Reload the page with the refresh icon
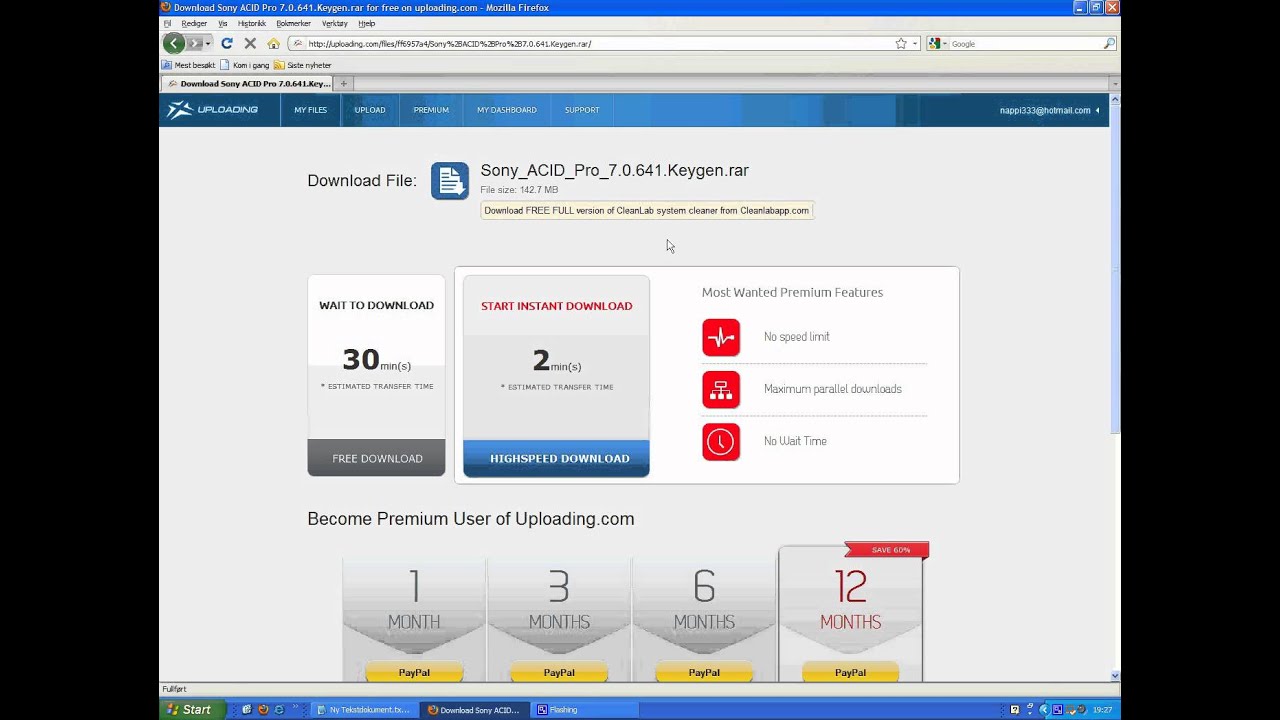1280x720 pixels. pyautogui.click(x=227, y=43)
